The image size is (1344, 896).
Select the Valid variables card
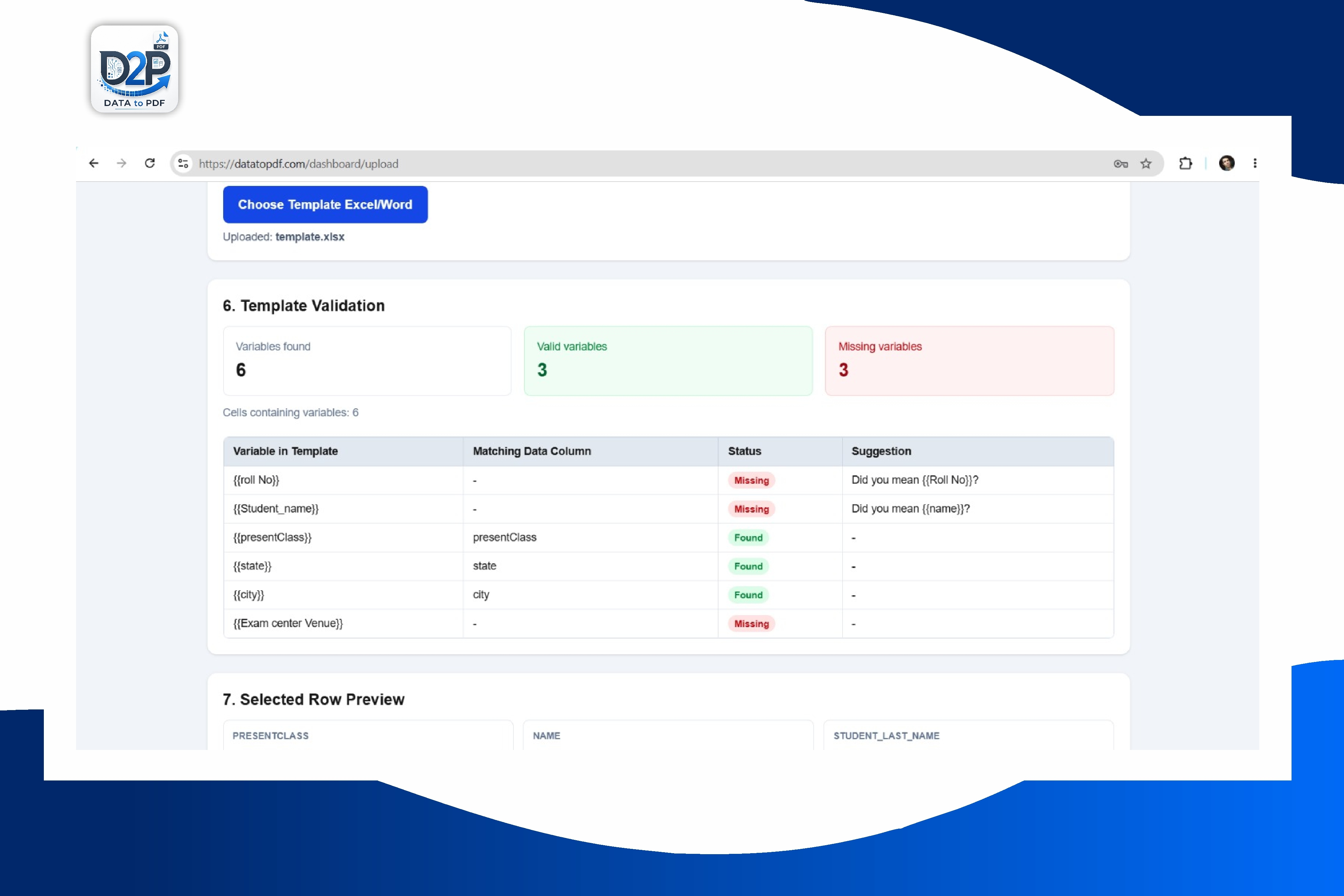click(668, 361)
